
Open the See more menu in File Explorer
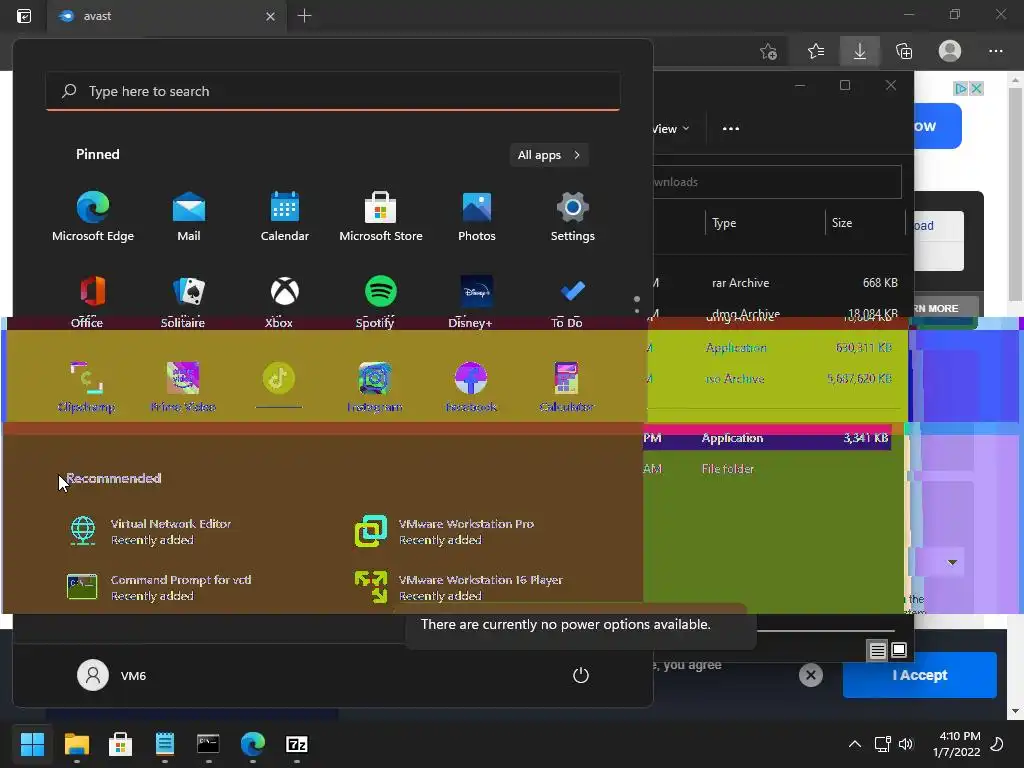[731, 129]
